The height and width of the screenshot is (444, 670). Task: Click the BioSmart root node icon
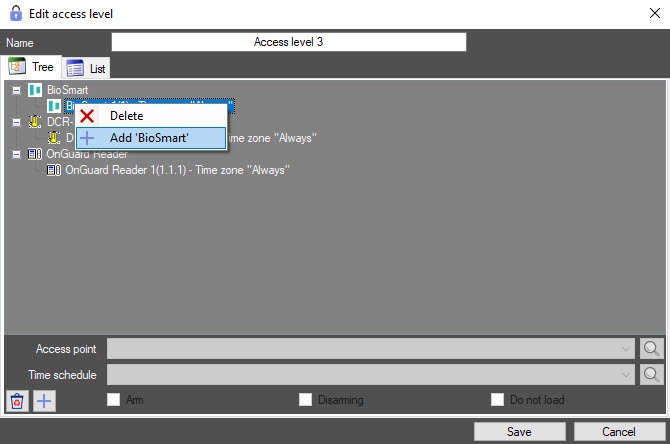pyautogui.click(x=35, y=90)
